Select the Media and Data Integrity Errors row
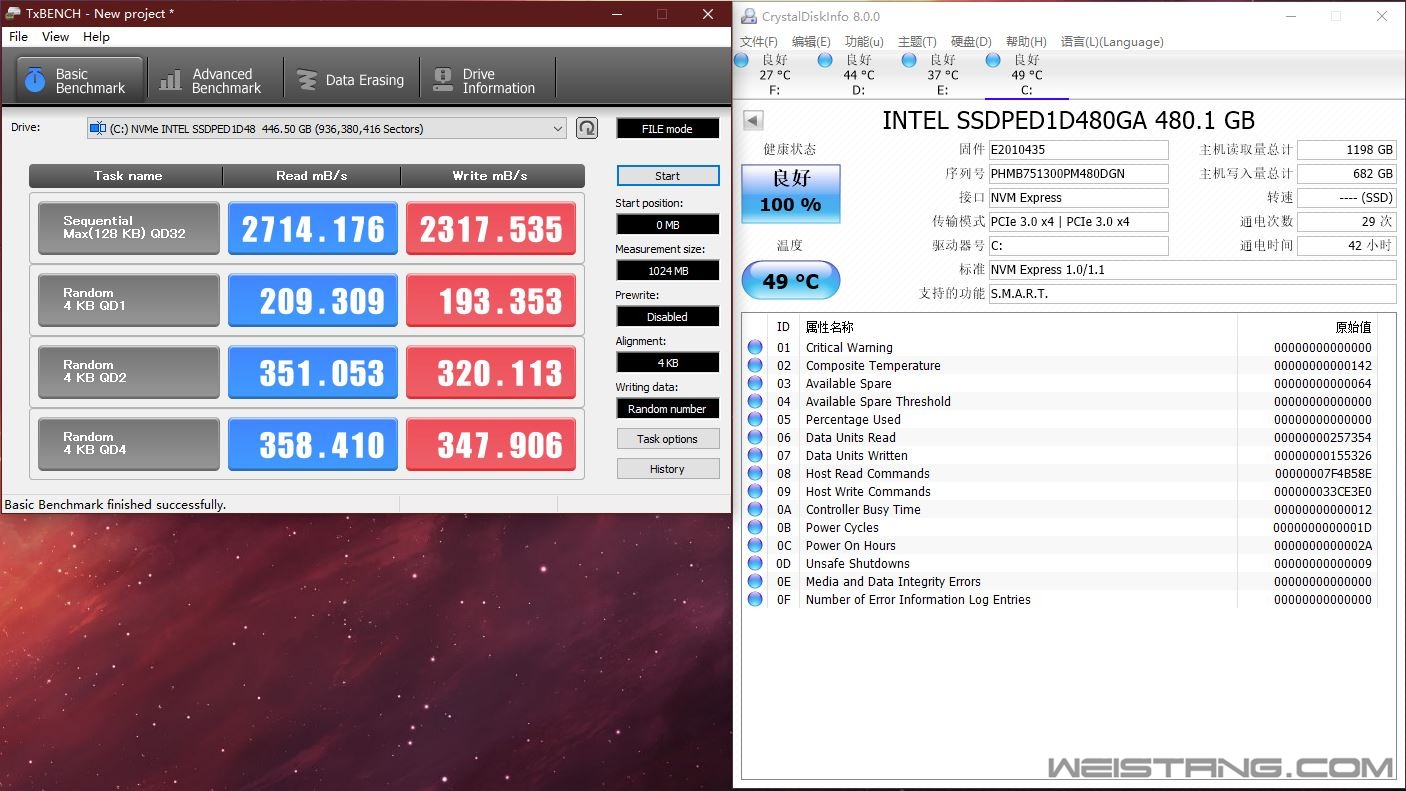This screenshot has height=791, width=1406. pyautogui.click(x=1060, y=582)
